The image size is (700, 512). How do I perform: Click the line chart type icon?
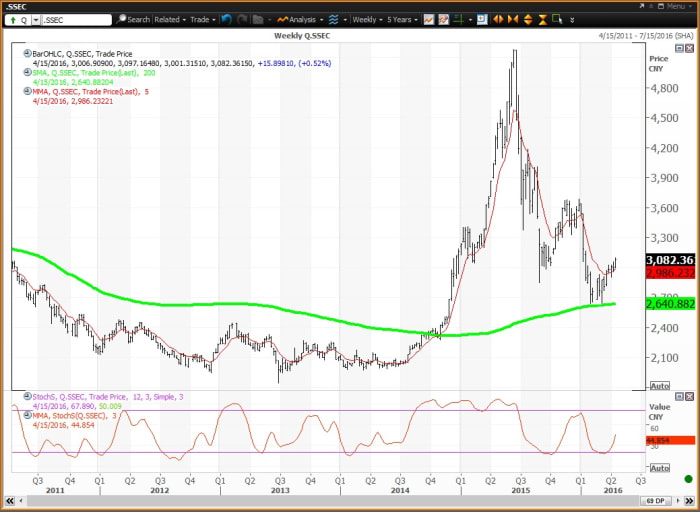coord(429,19)
